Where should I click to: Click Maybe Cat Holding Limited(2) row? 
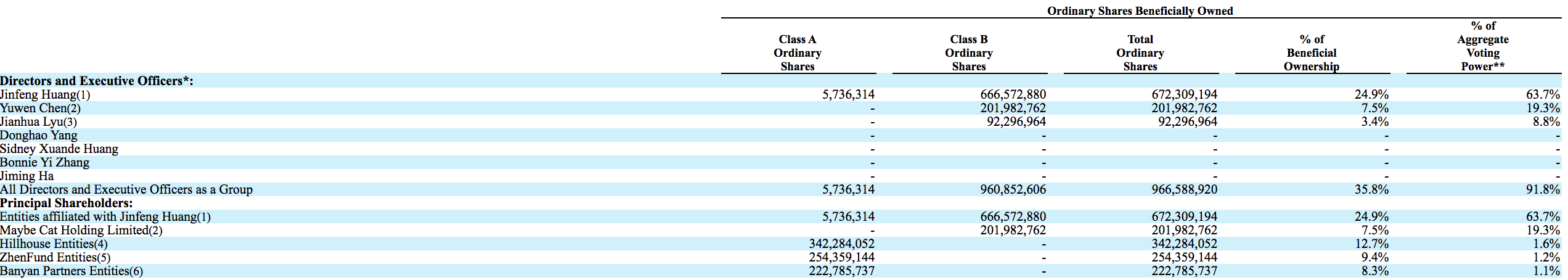pyautogui.click(x=81, y=230)
